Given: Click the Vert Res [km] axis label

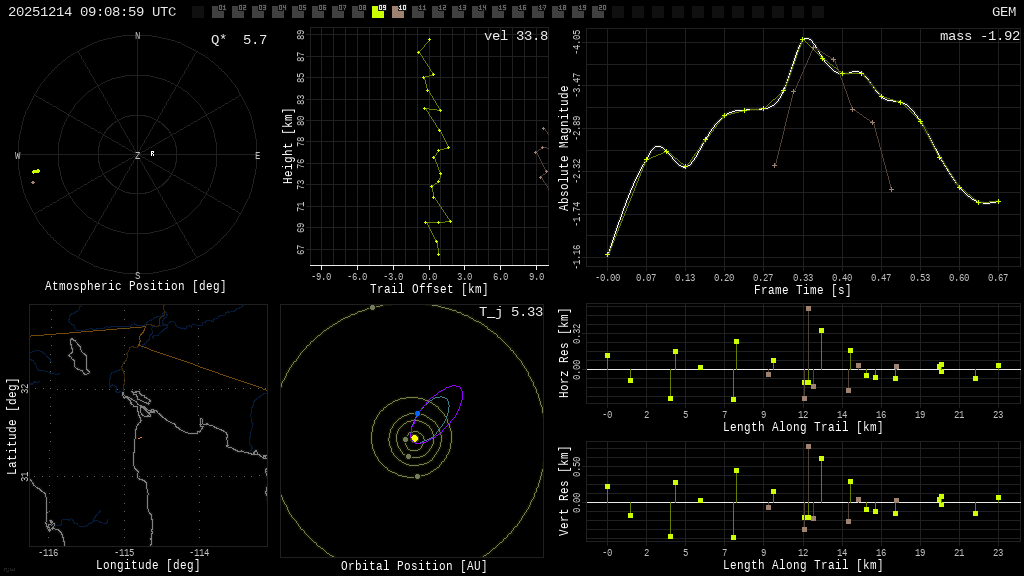Looking at the screenshot, I should (x=564, y=491).
